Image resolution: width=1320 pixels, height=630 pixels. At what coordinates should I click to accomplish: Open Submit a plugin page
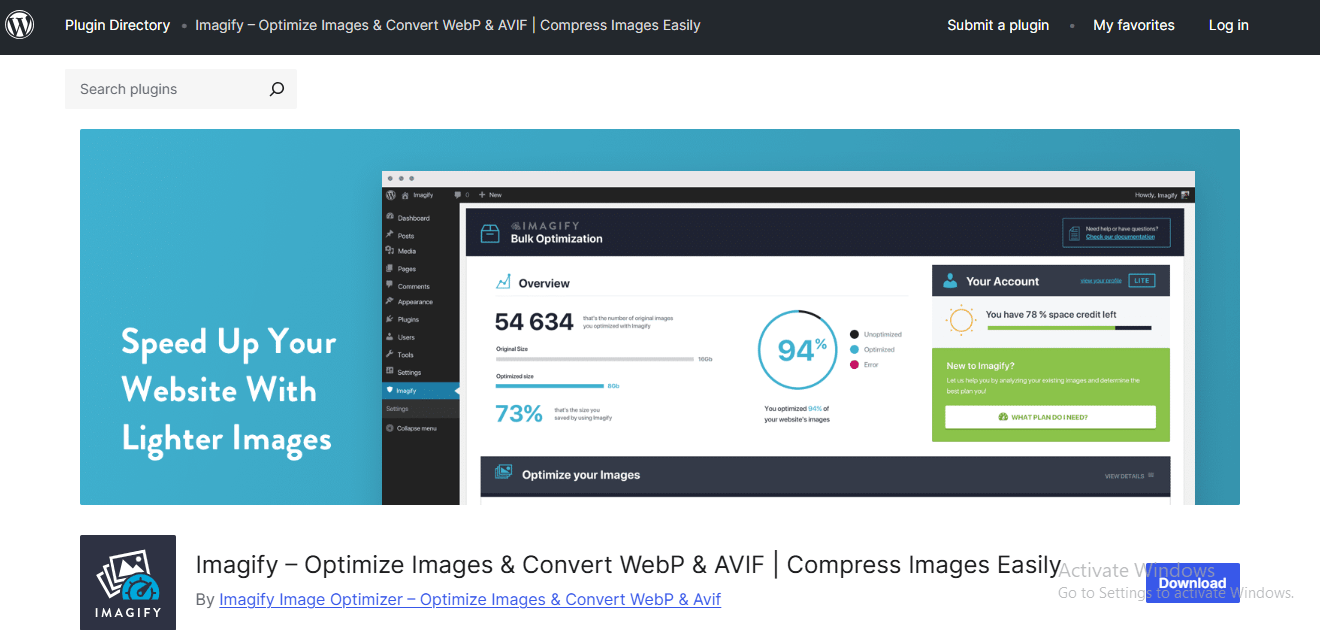998,25
